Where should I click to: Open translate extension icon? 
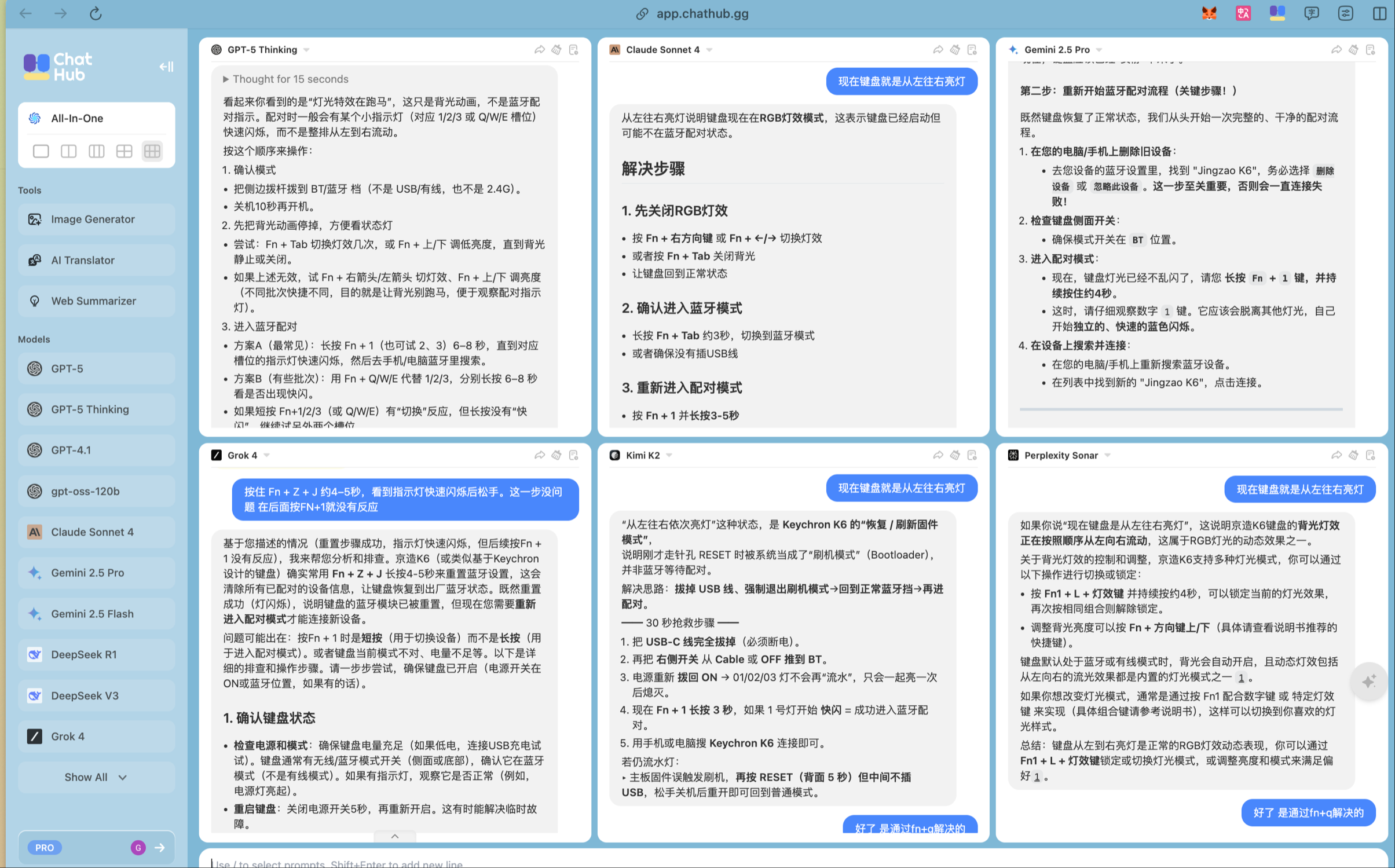pyautogui.click(x=1243, y=13)
